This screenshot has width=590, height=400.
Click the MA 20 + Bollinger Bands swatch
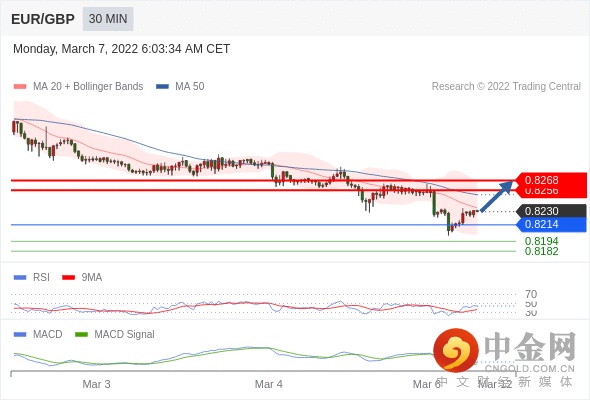20,87
